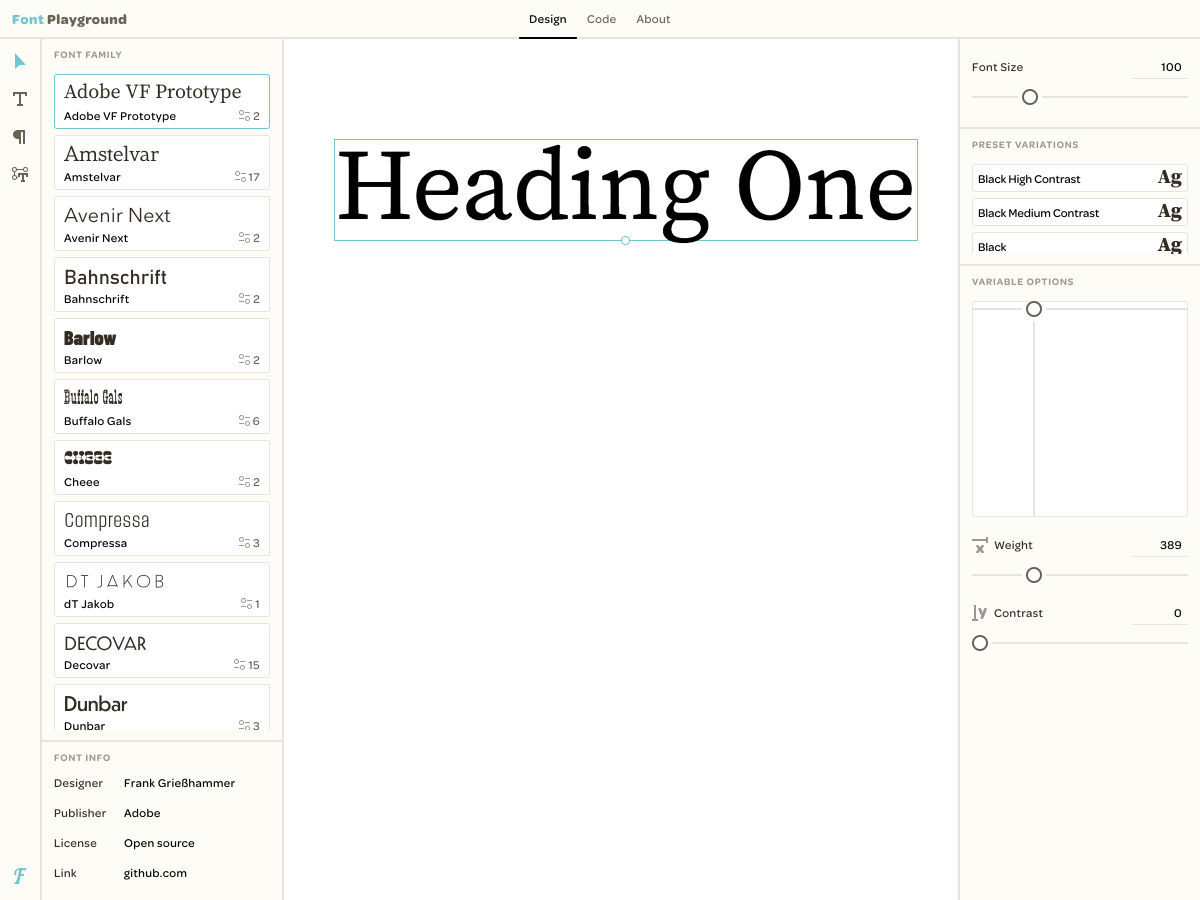Select the Text (T) tool

(x=20, y=99)
